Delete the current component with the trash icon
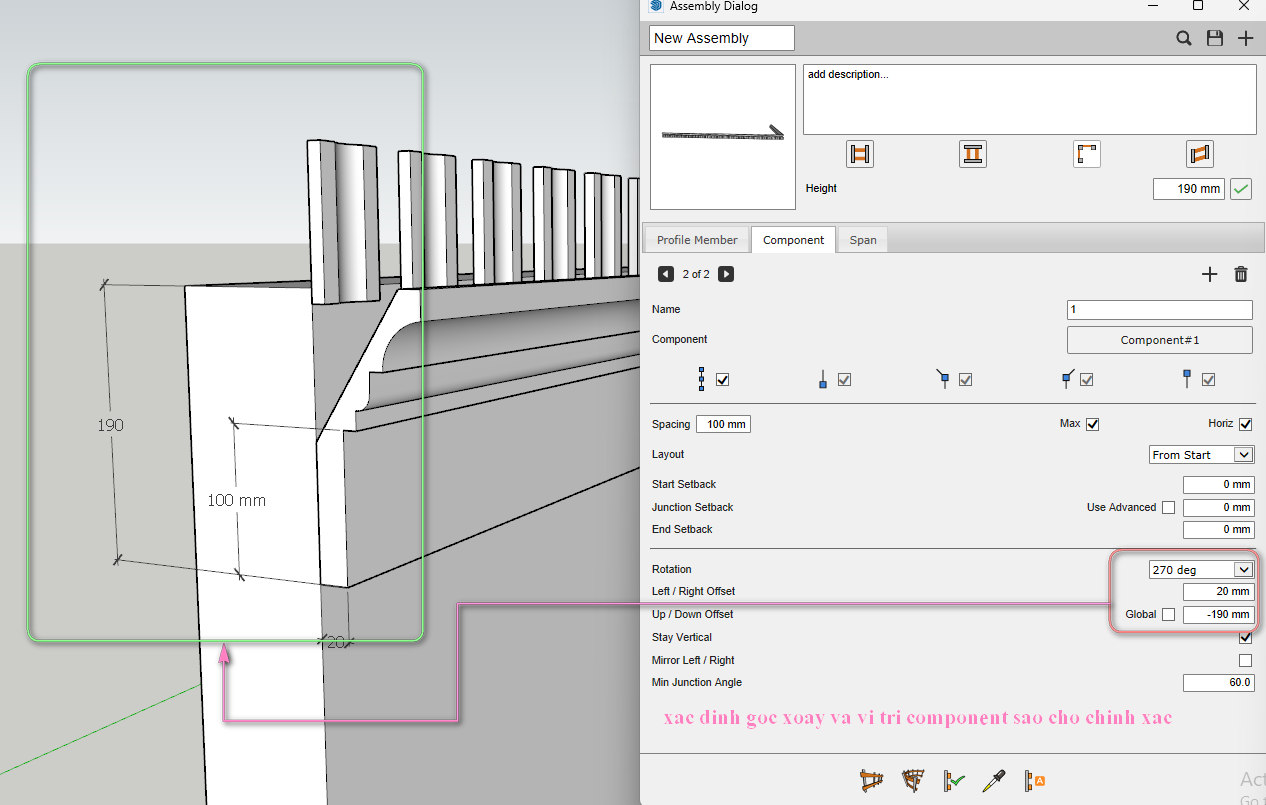The height and width of the screenshot is (805, 1266). coord(1241,274)
